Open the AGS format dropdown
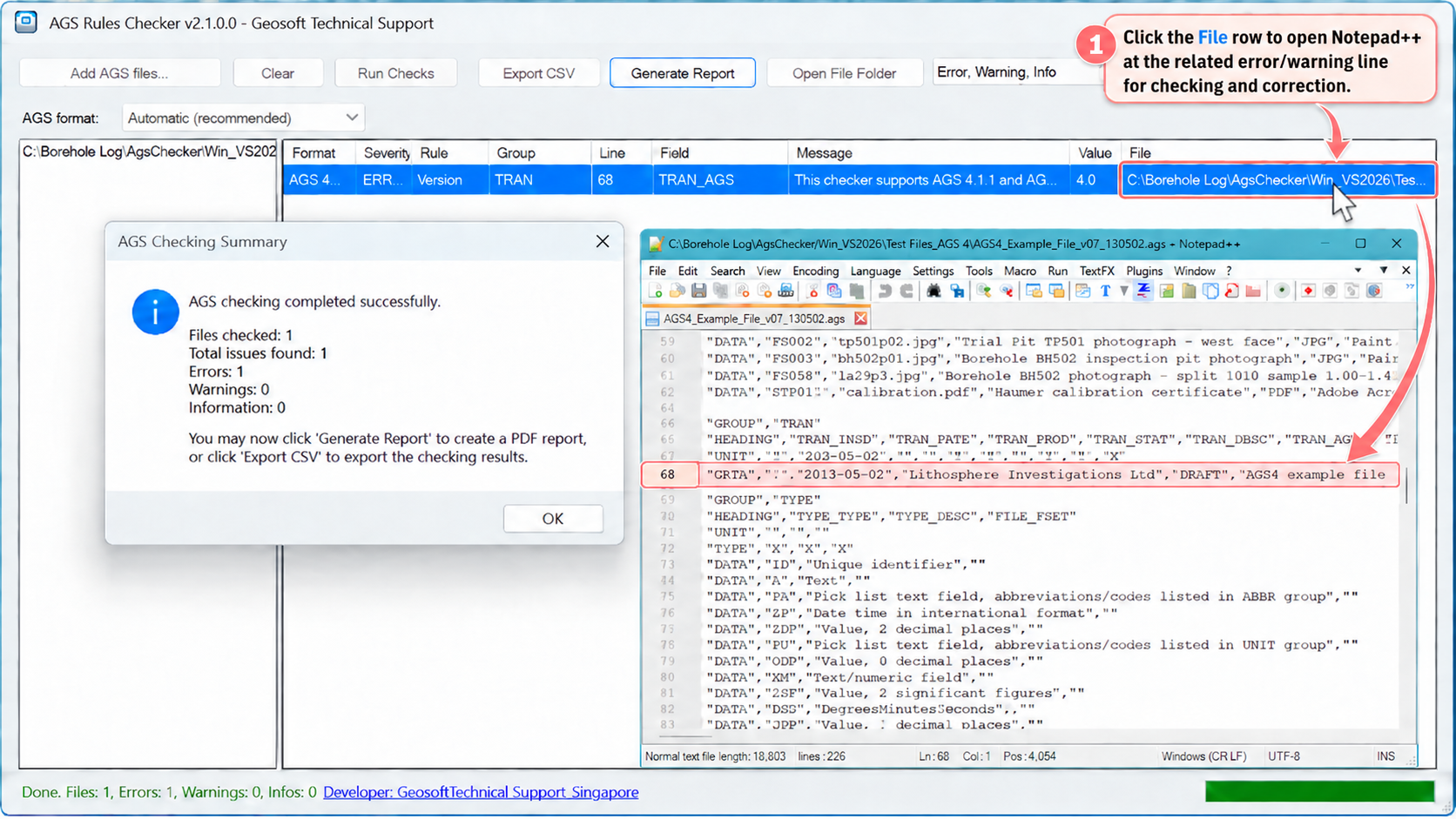Viewport: 1456px width, 819px height. coord(243,117)
